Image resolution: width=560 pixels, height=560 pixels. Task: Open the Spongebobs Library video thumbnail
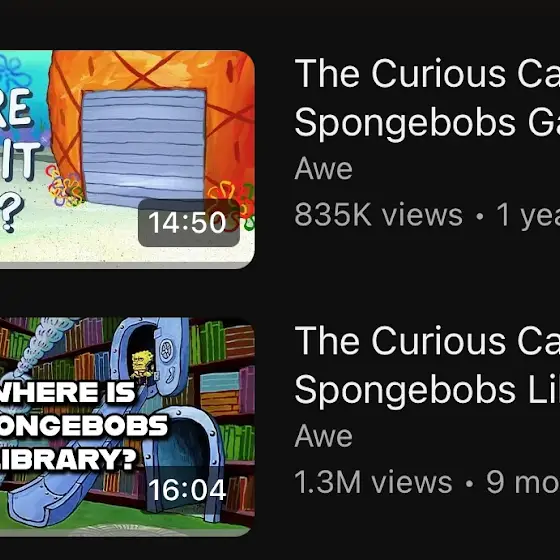point(127,427)
